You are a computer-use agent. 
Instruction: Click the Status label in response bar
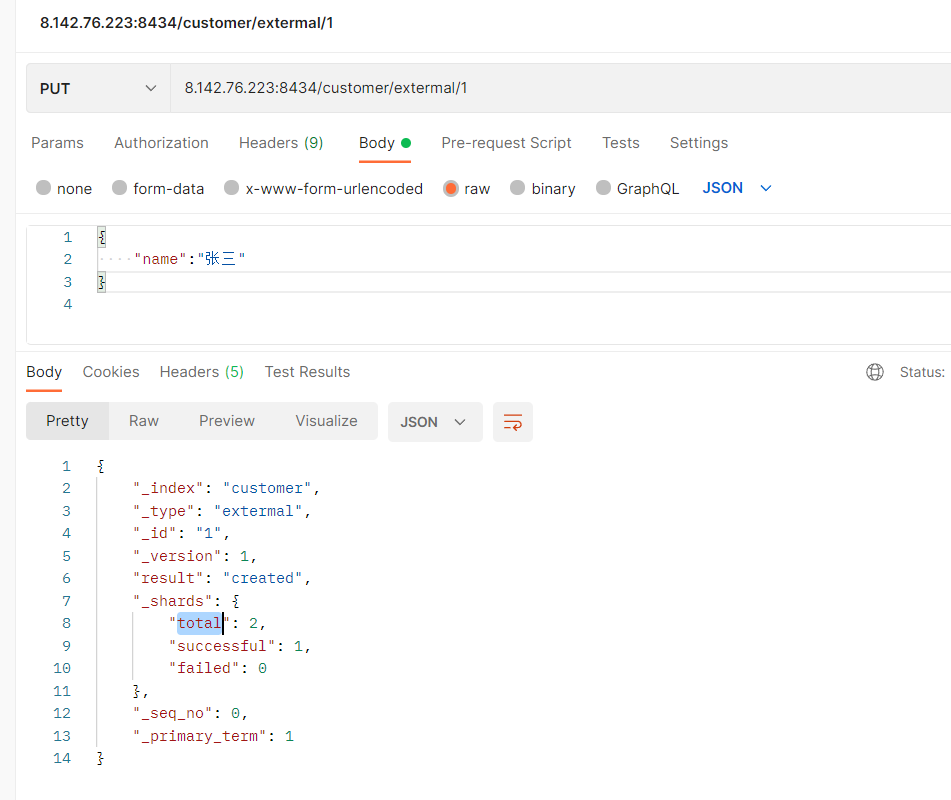922,372
